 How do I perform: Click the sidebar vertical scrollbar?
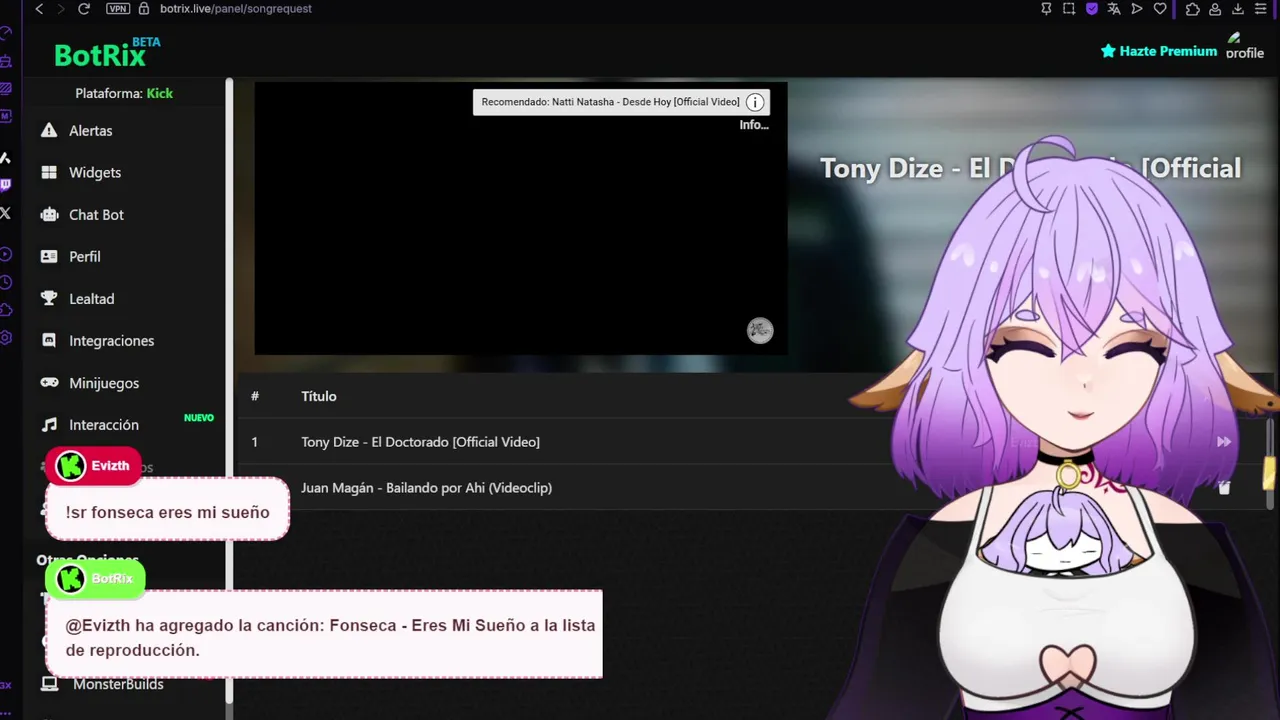(229, 390)
